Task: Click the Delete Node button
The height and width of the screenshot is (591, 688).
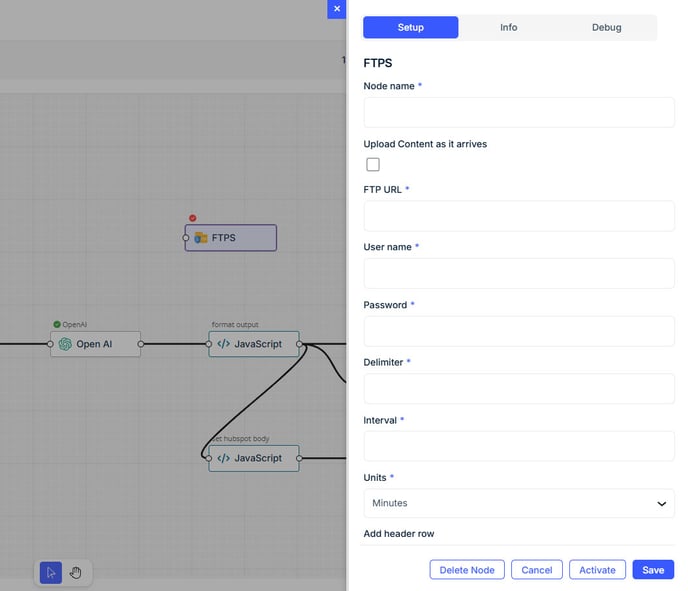Action: [467, 570]
